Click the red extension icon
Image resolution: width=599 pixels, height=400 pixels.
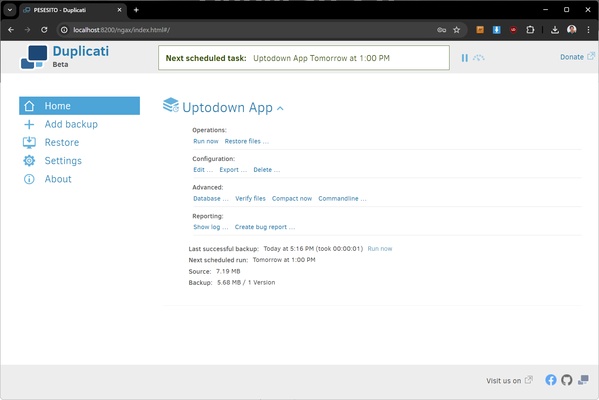click(x=513, y=30)
